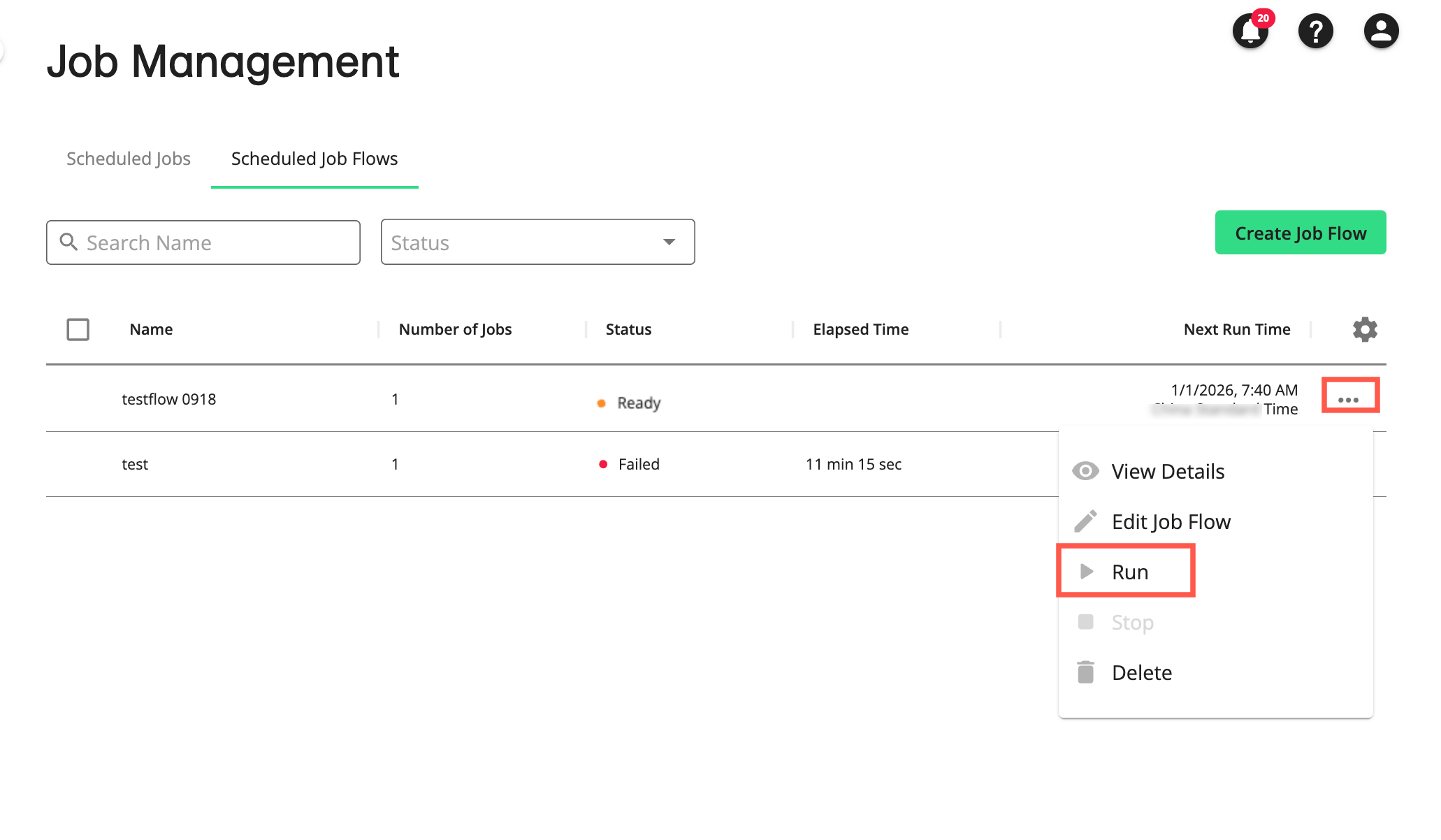This screenshot has width=1441, height=840.
Task: Click the three-dot menu for testflow 0918
Action: tap(1349, 398)
